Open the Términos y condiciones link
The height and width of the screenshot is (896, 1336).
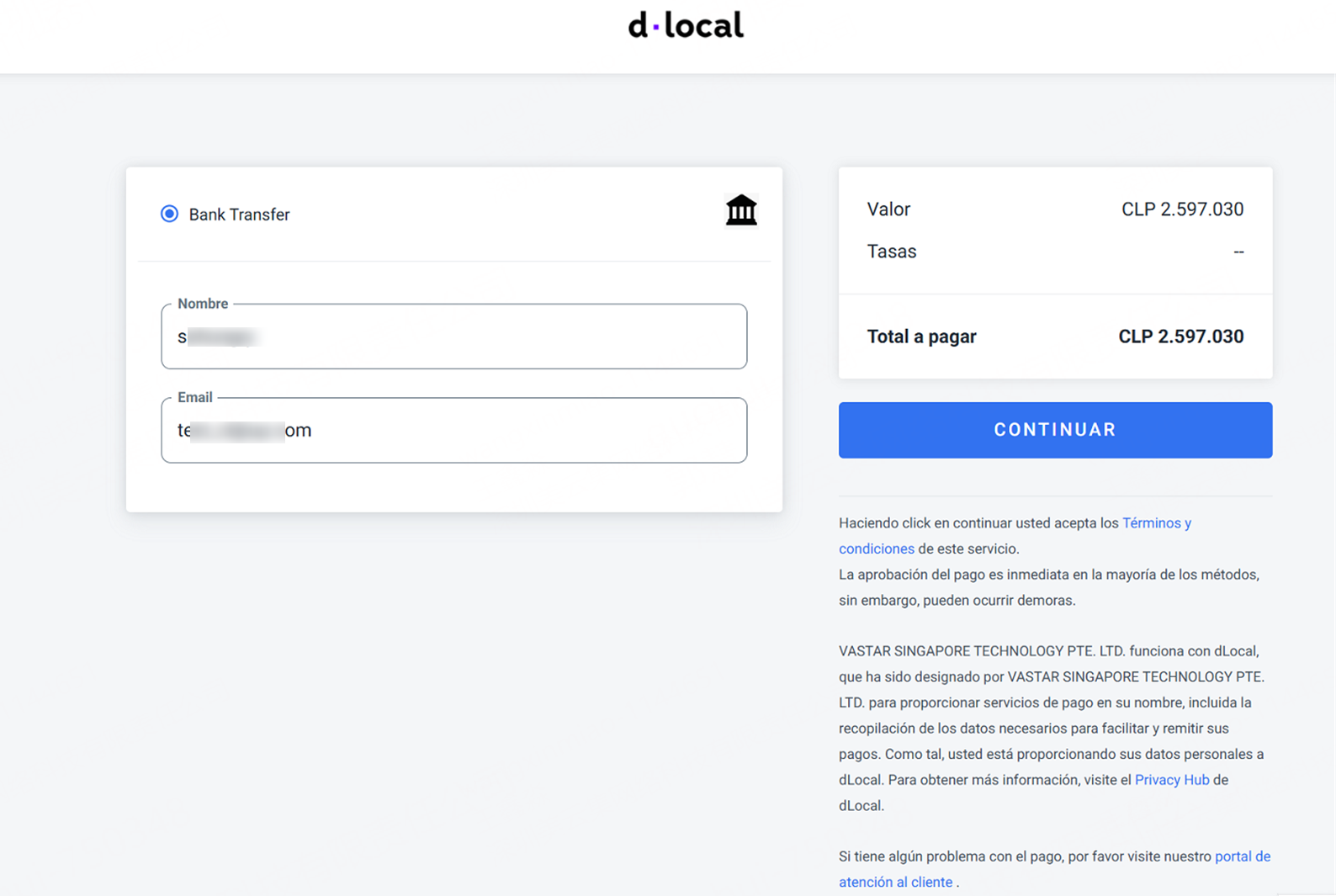point(1156,523)
